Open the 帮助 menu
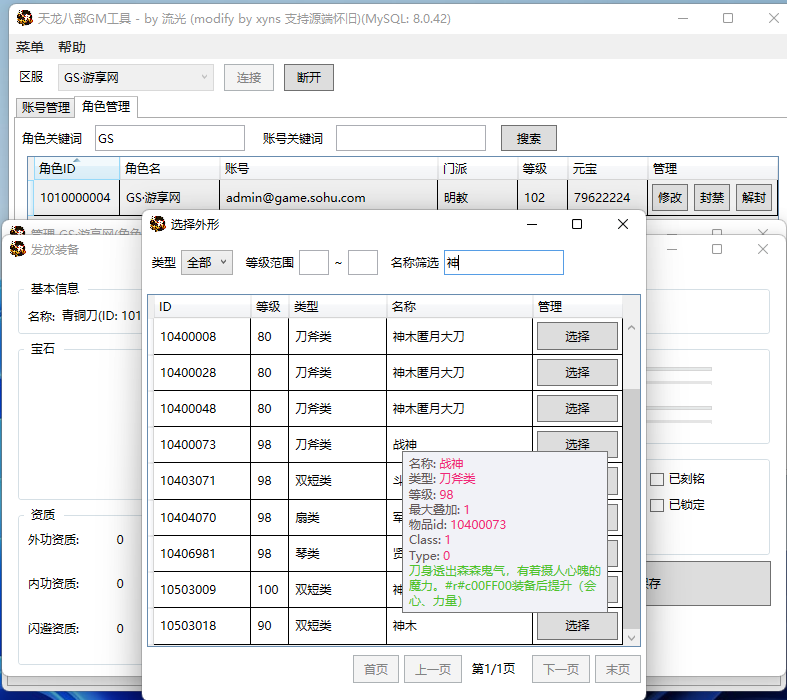The width and height of the screenshot is (787, 700). coord(72,47)
